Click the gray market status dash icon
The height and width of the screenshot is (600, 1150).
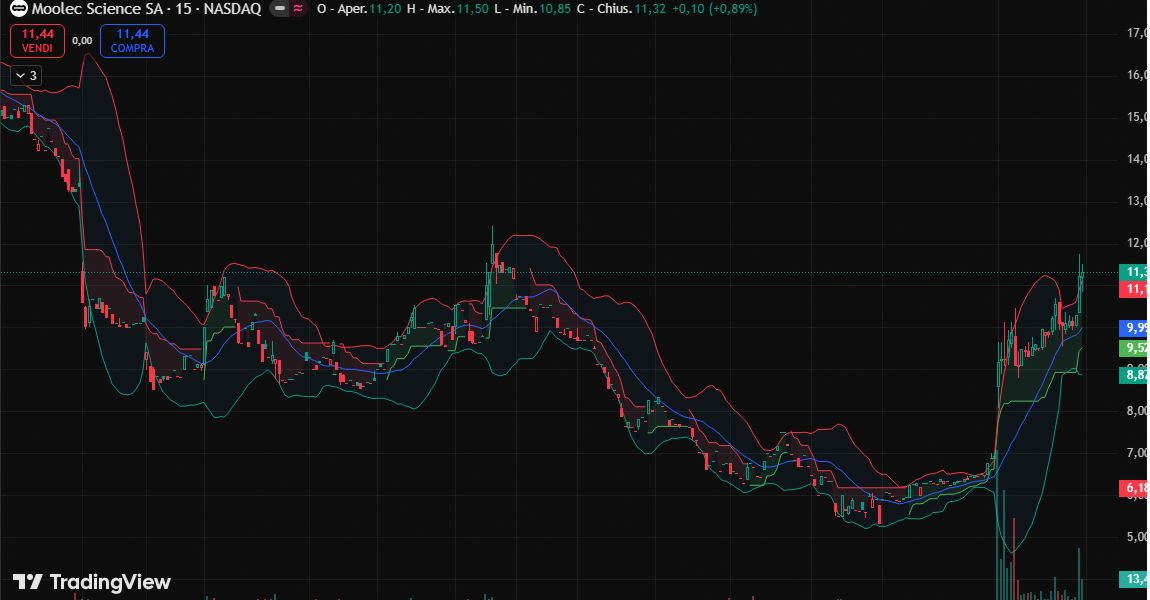click(279, 10)
